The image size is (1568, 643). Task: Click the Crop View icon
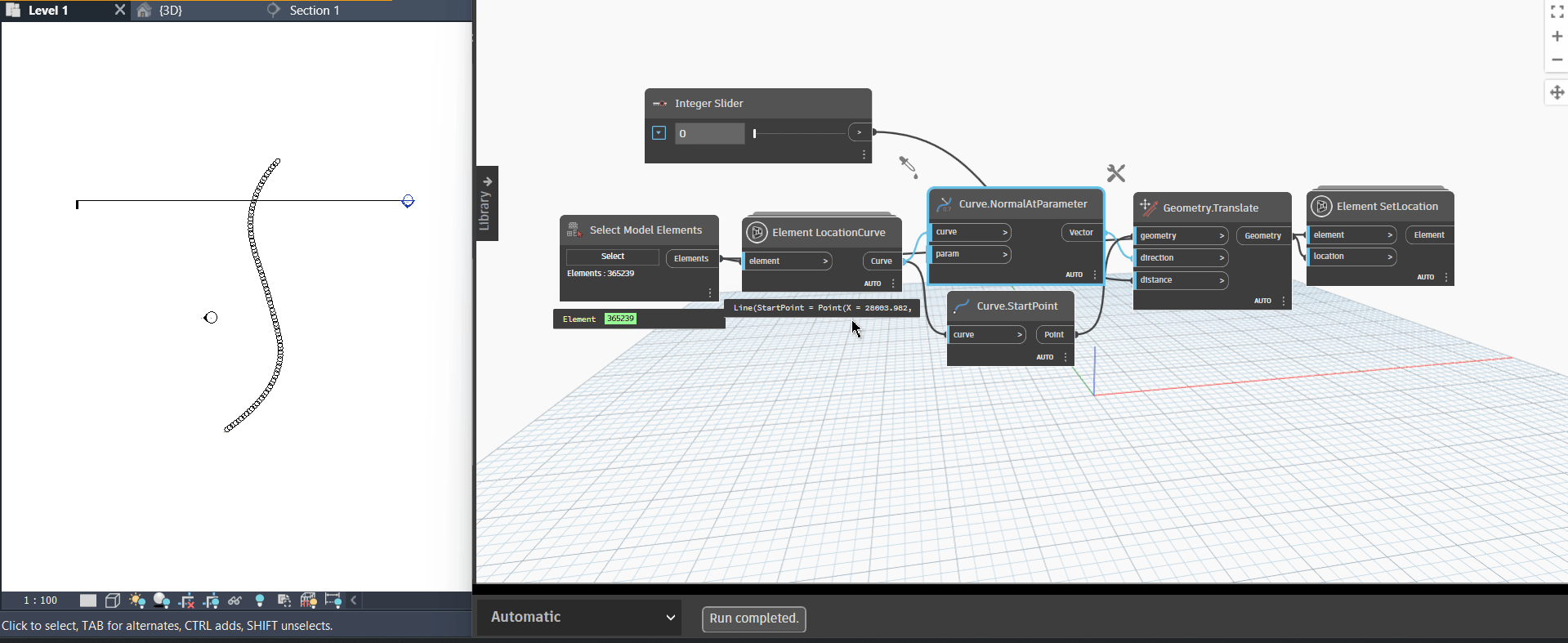click(x=186, y=601)
